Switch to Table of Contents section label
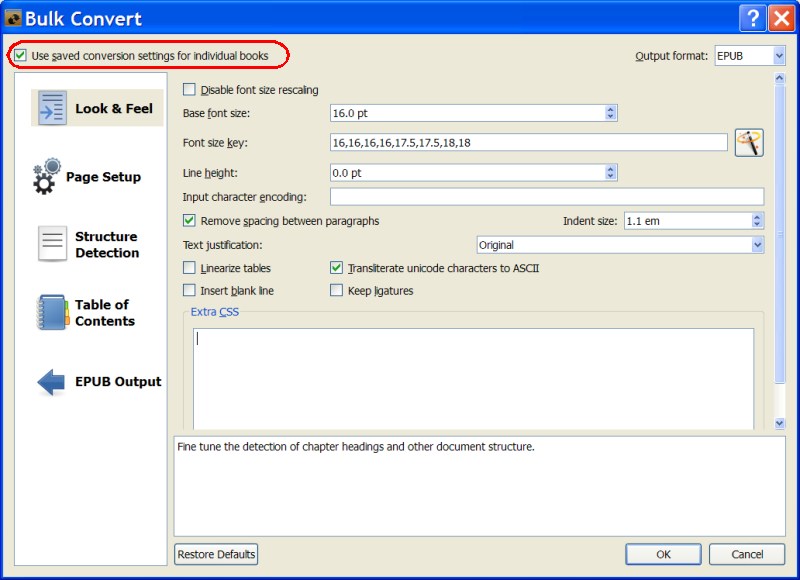 pos(105,312)
